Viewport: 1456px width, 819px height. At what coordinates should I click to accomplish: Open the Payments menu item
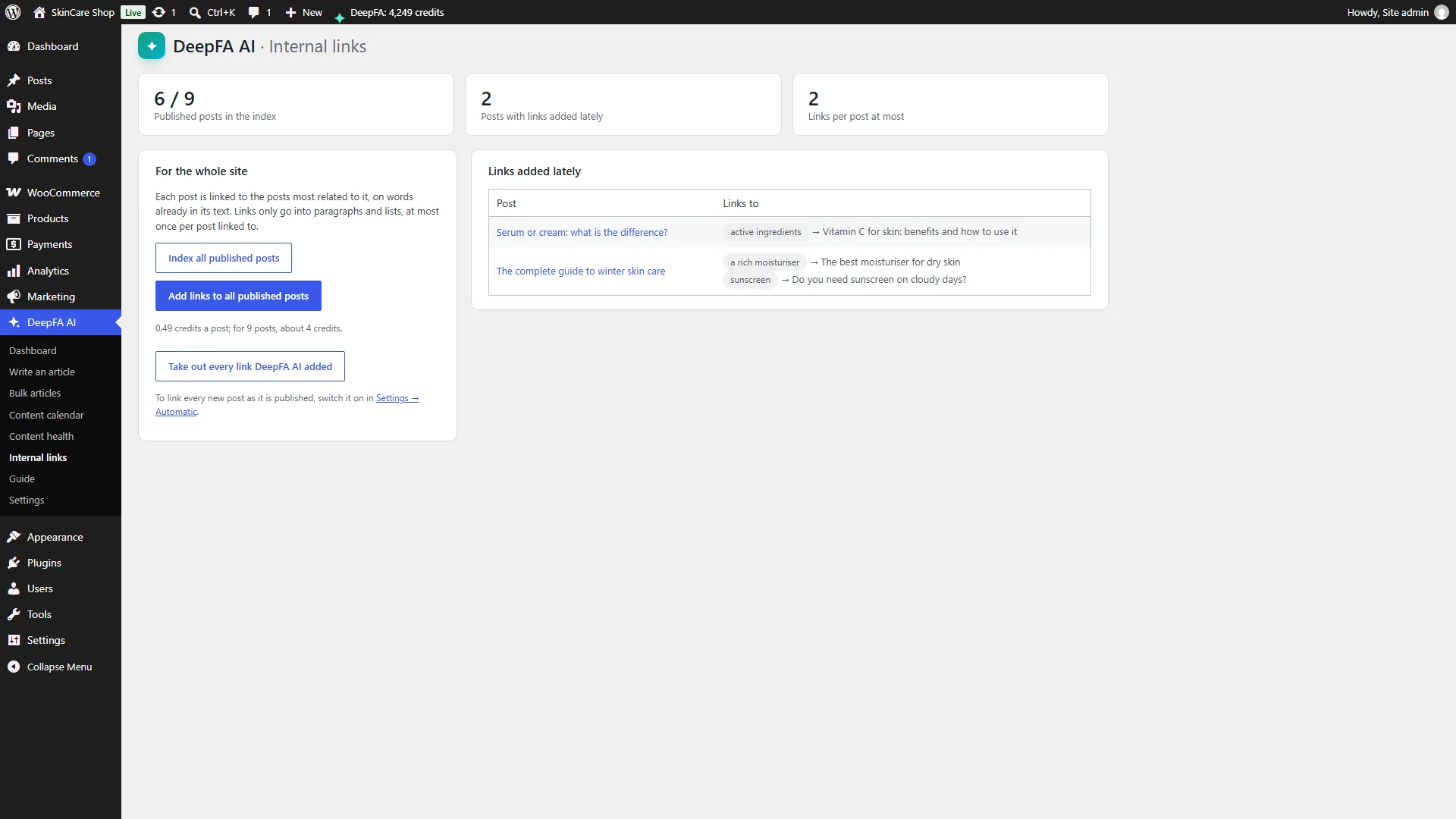tap(61, 244)
